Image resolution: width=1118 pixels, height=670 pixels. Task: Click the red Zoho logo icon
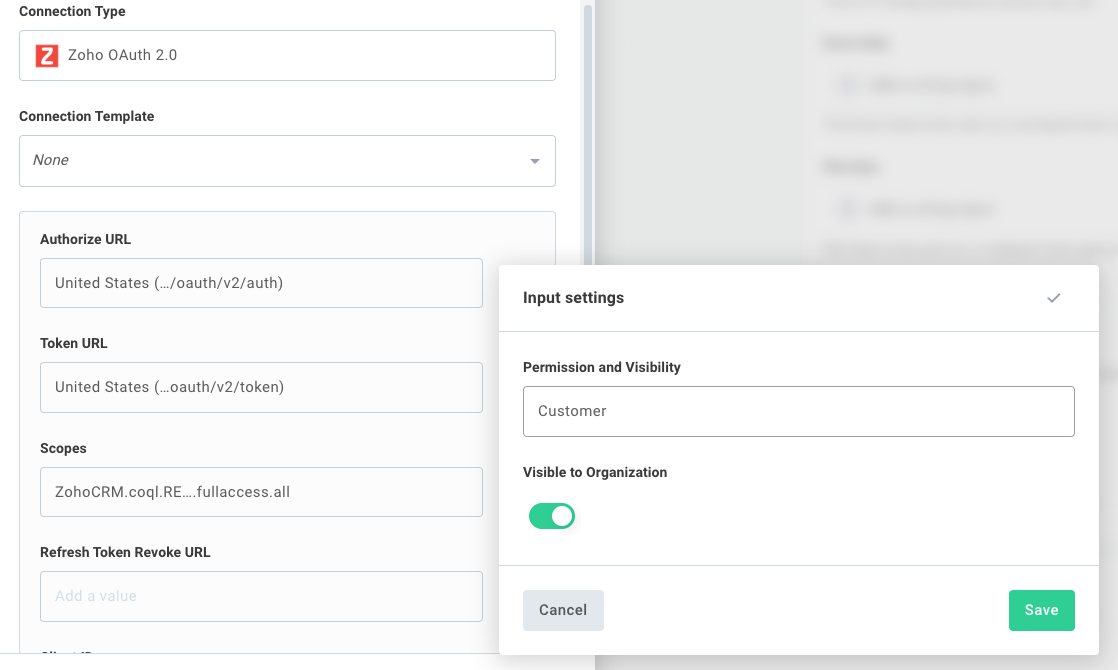pyautogui.click(x=45, y=55)
